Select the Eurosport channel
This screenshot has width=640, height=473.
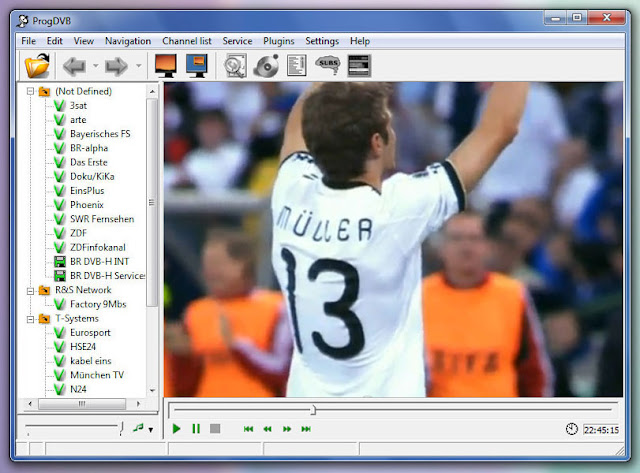90,333
